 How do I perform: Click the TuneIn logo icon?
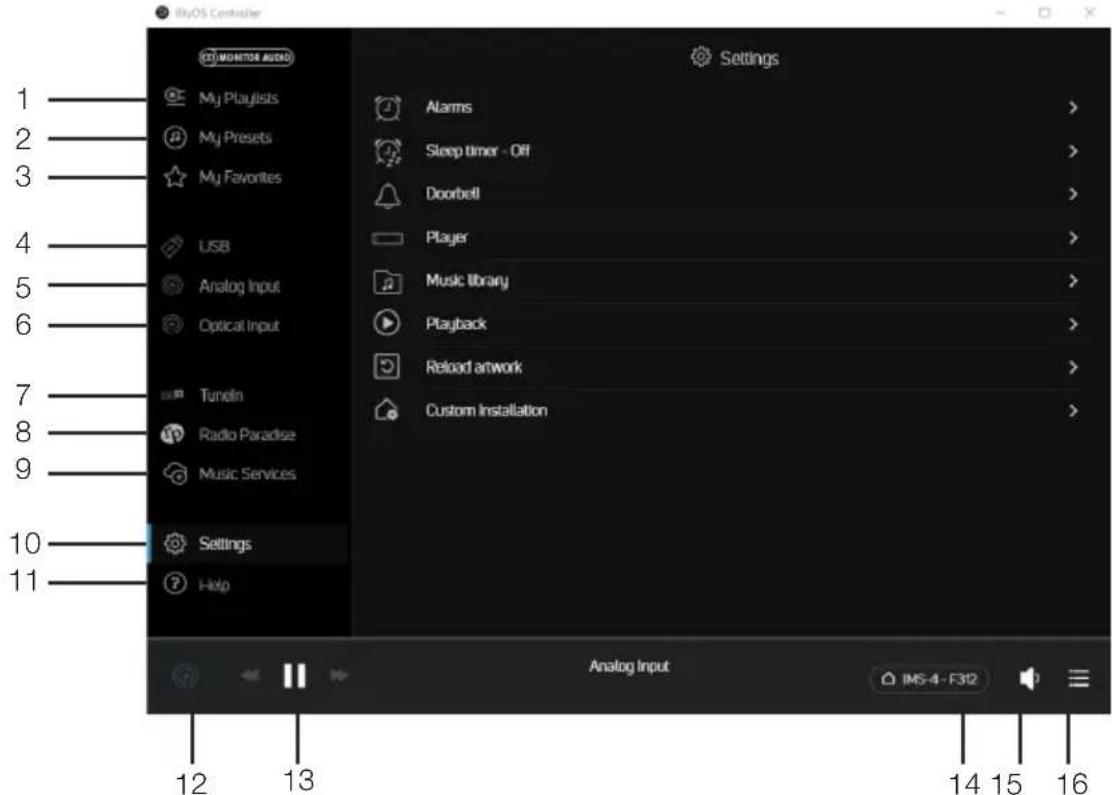[172, 395]
